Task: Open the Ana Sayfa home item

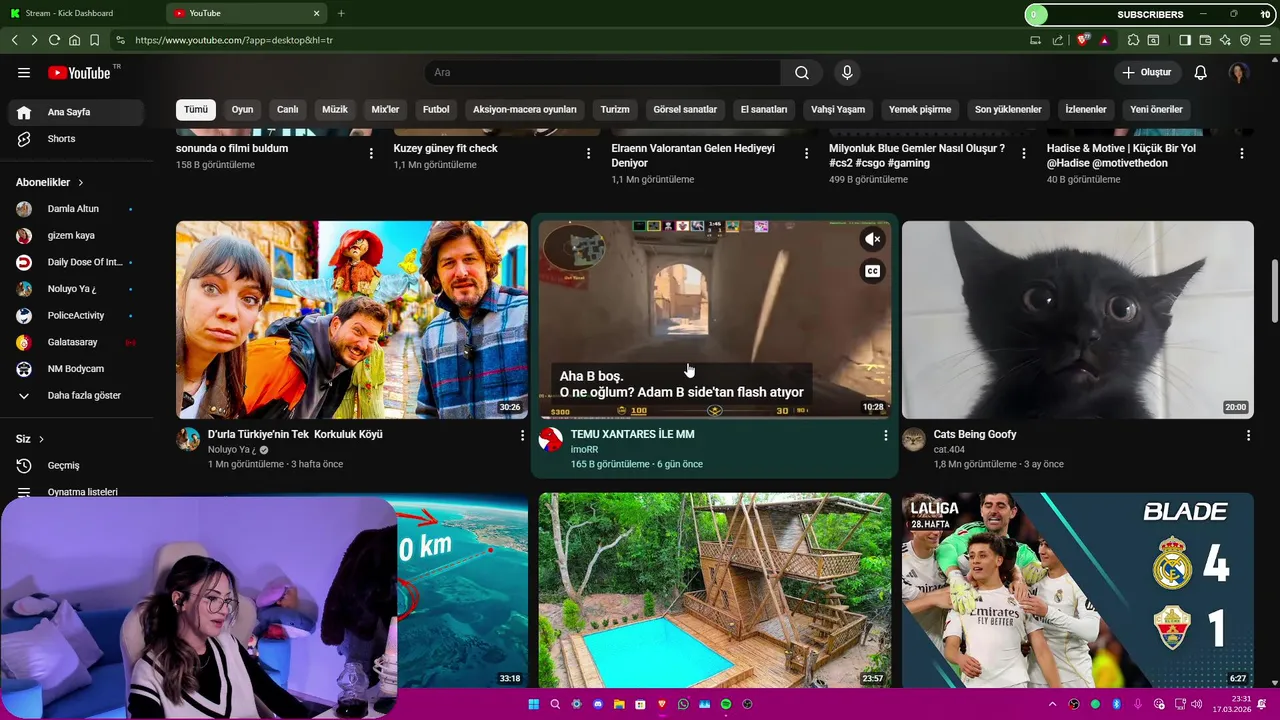Action: coord(78,112)
